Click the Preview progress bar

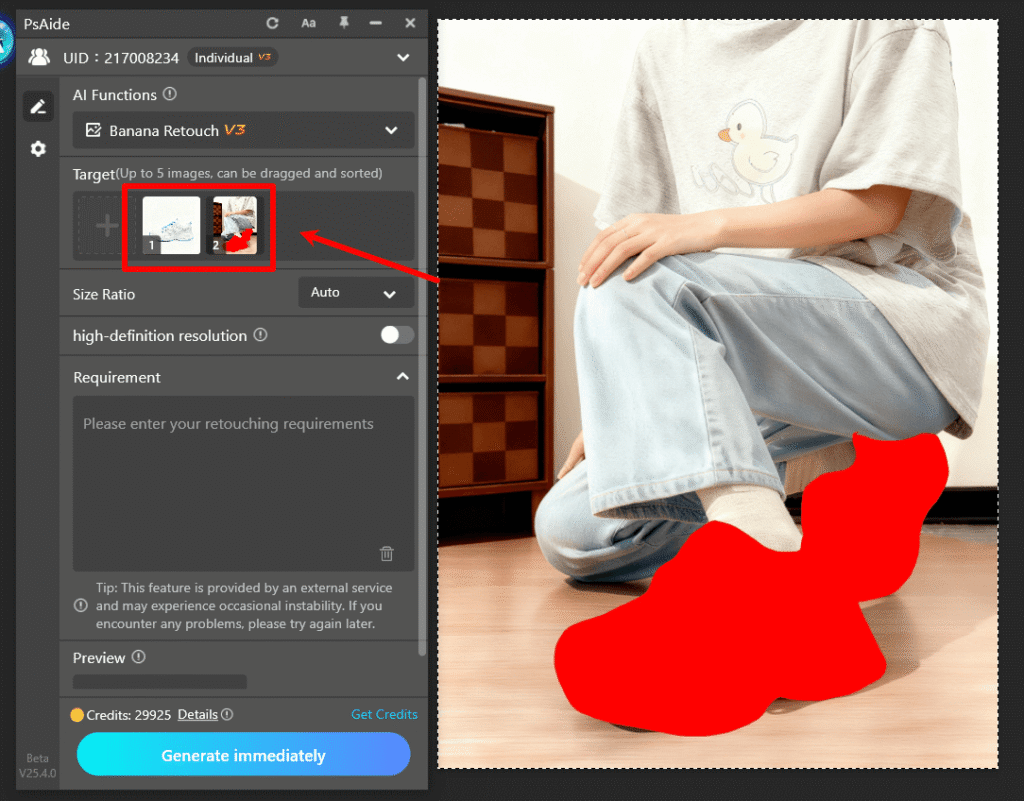pos(158,681)
